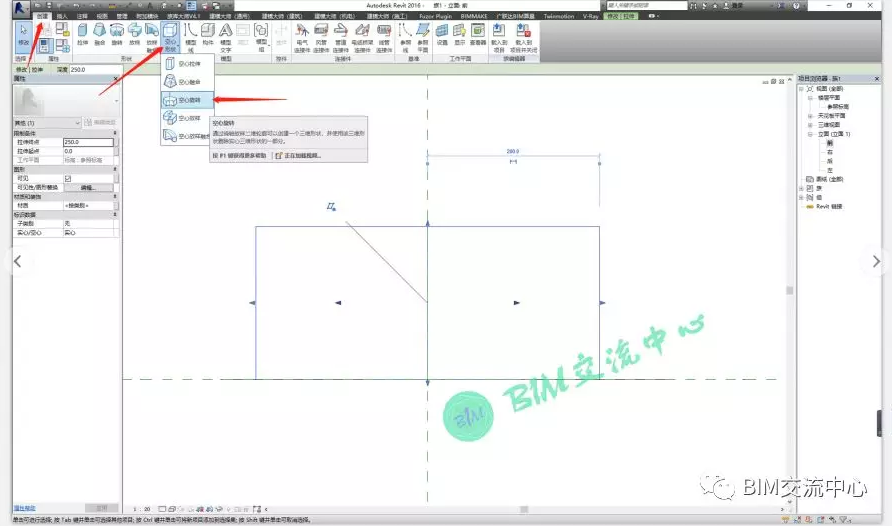Click the Show work plane (显示) tool
Image resolution: width=892 pixels, height=526 pixels.
point(460,34)
